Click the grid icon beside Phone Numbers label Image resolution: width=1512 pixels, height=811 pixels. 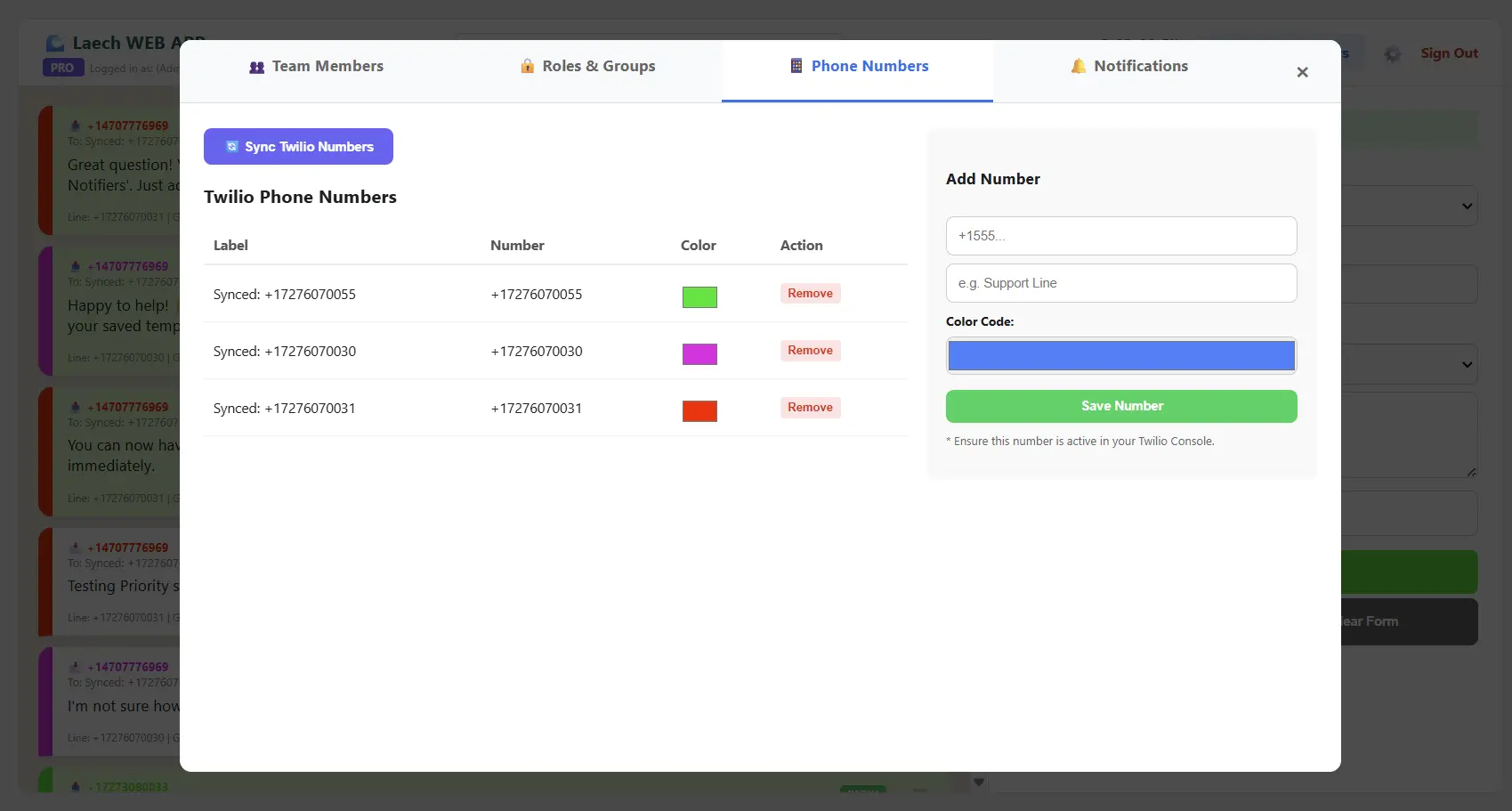point(795,65)
